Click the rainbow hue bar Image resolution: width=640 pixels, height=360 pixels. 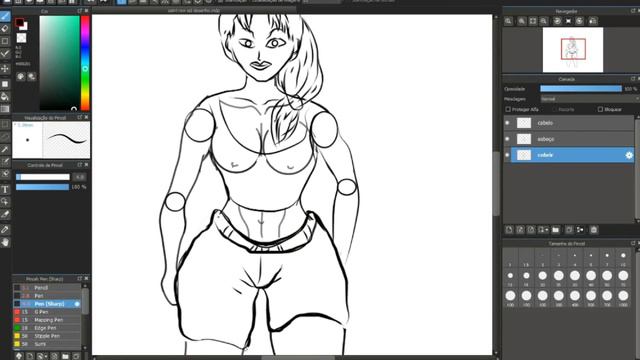pos(85,63)
